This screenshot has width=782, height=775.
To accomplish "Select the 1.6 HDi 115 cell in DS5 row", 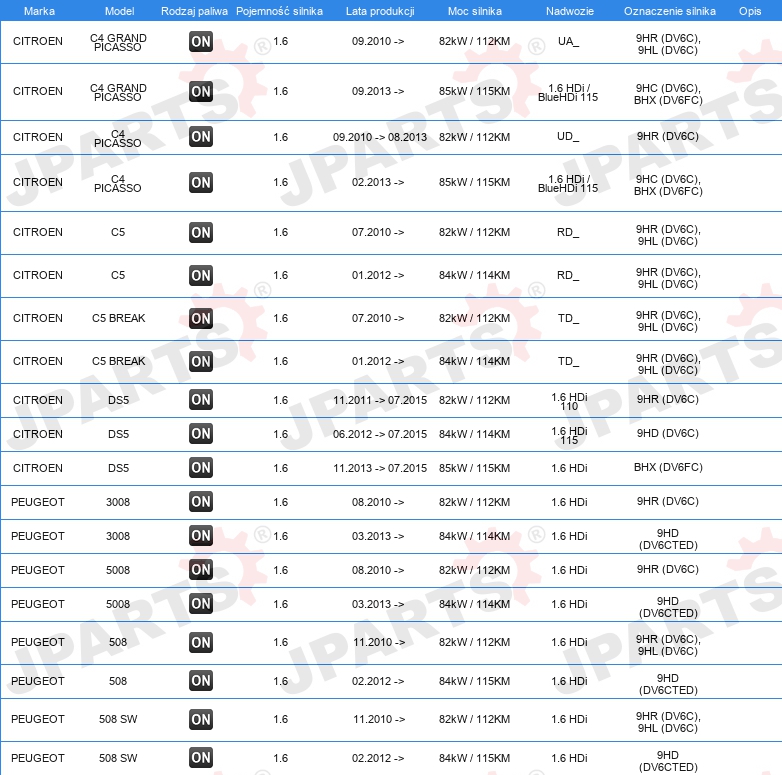I will 569,435.
